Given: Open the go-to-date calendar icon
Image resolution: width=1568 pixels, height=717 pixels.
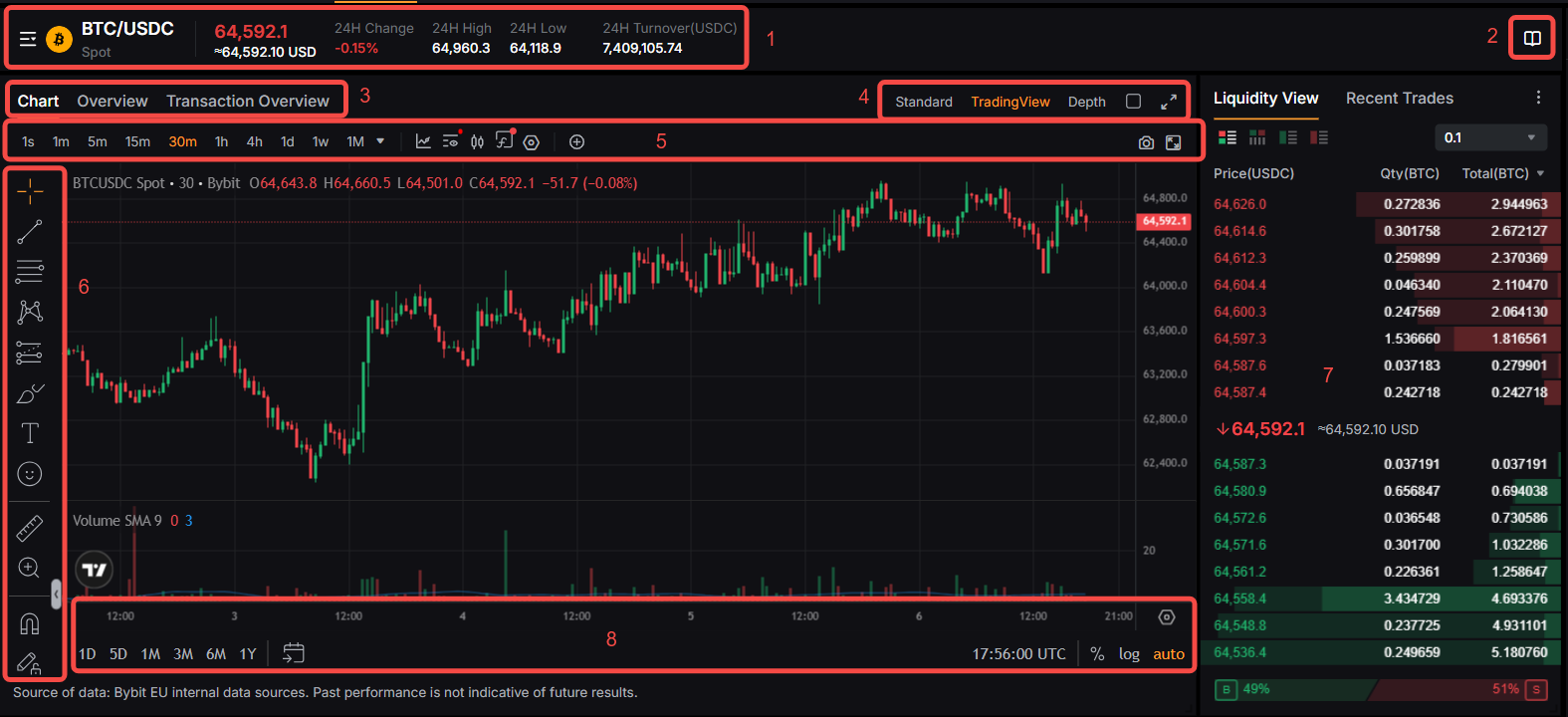Looking at the screenshot, I should [x=293, y=653].
